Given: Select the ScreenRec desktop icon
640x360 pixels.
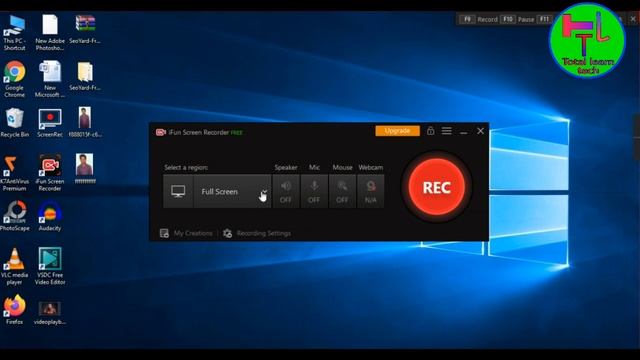Looking at the screenshot, I should 50,122.
